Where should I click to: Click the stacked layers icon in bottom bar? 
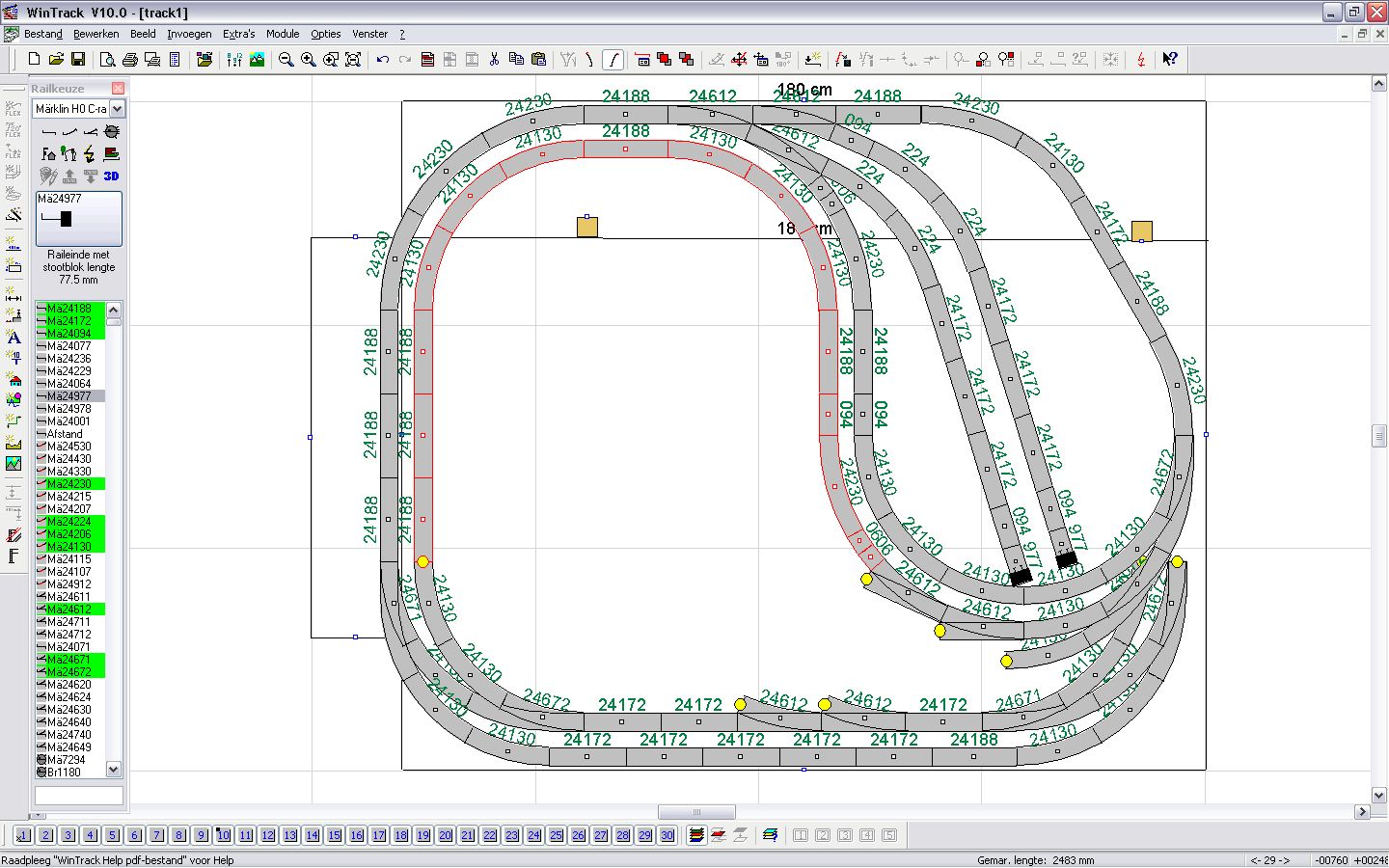(696, 835)
